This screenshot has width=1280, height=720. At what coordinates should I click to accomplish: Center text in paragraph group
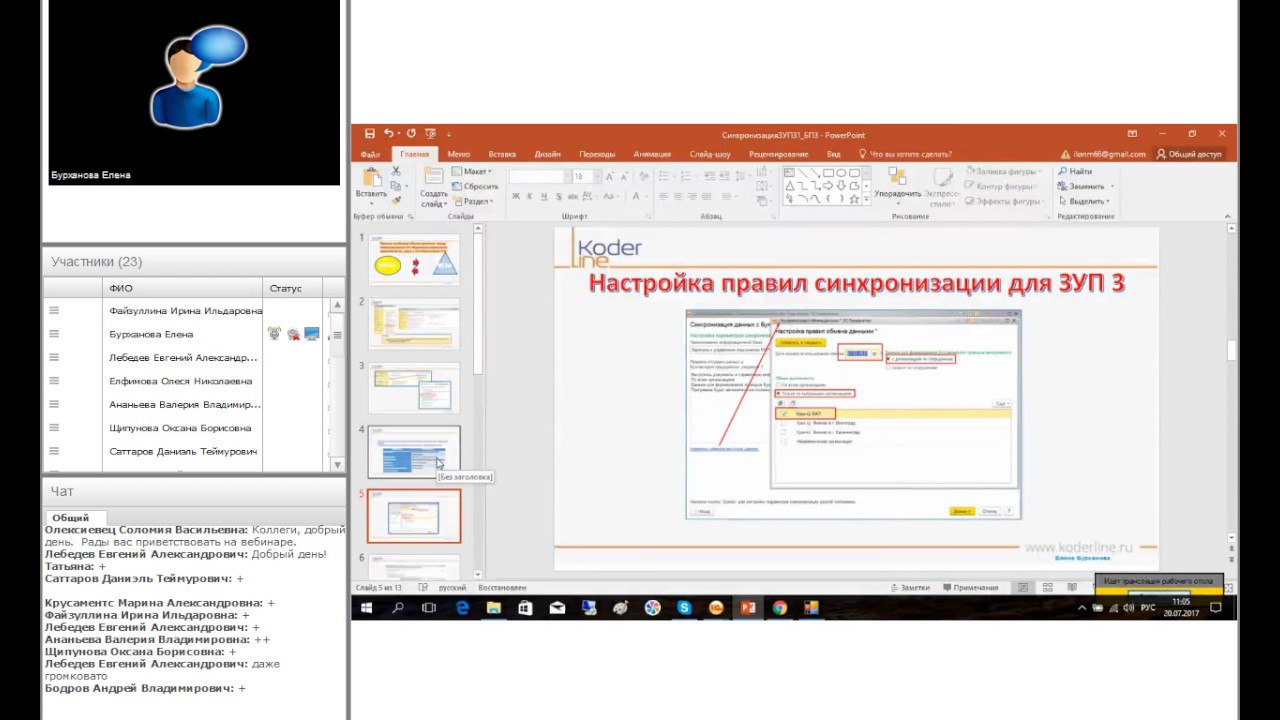tap(677, 197)
